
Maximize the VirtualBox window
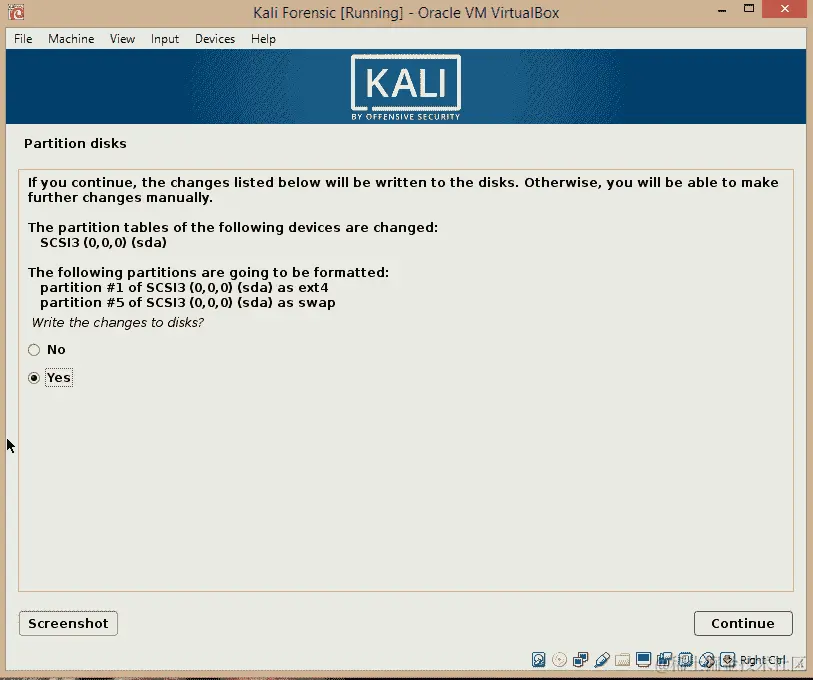click(x=749, y=9)
